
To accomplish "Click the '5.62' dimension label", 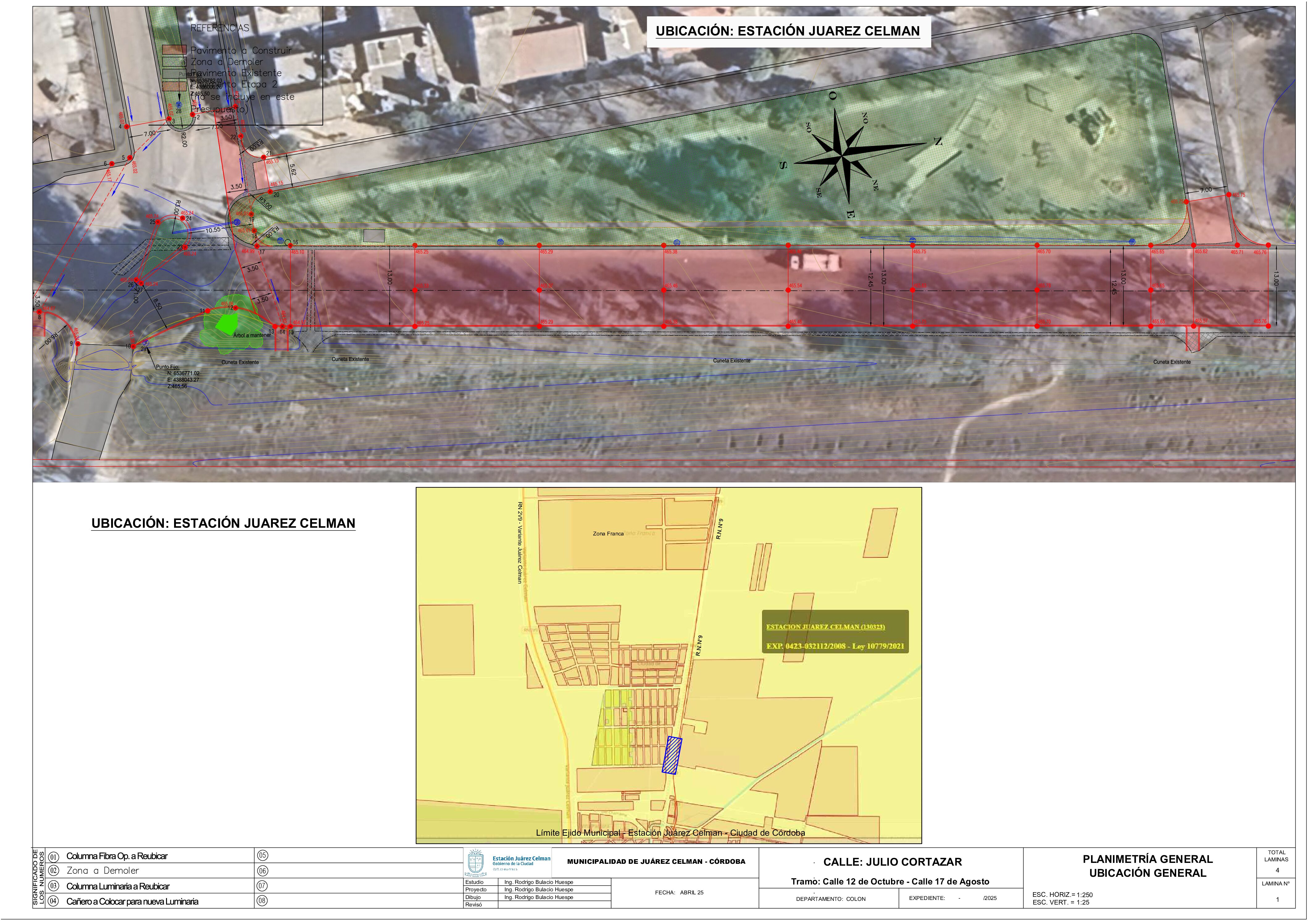I will coord(293,170).
